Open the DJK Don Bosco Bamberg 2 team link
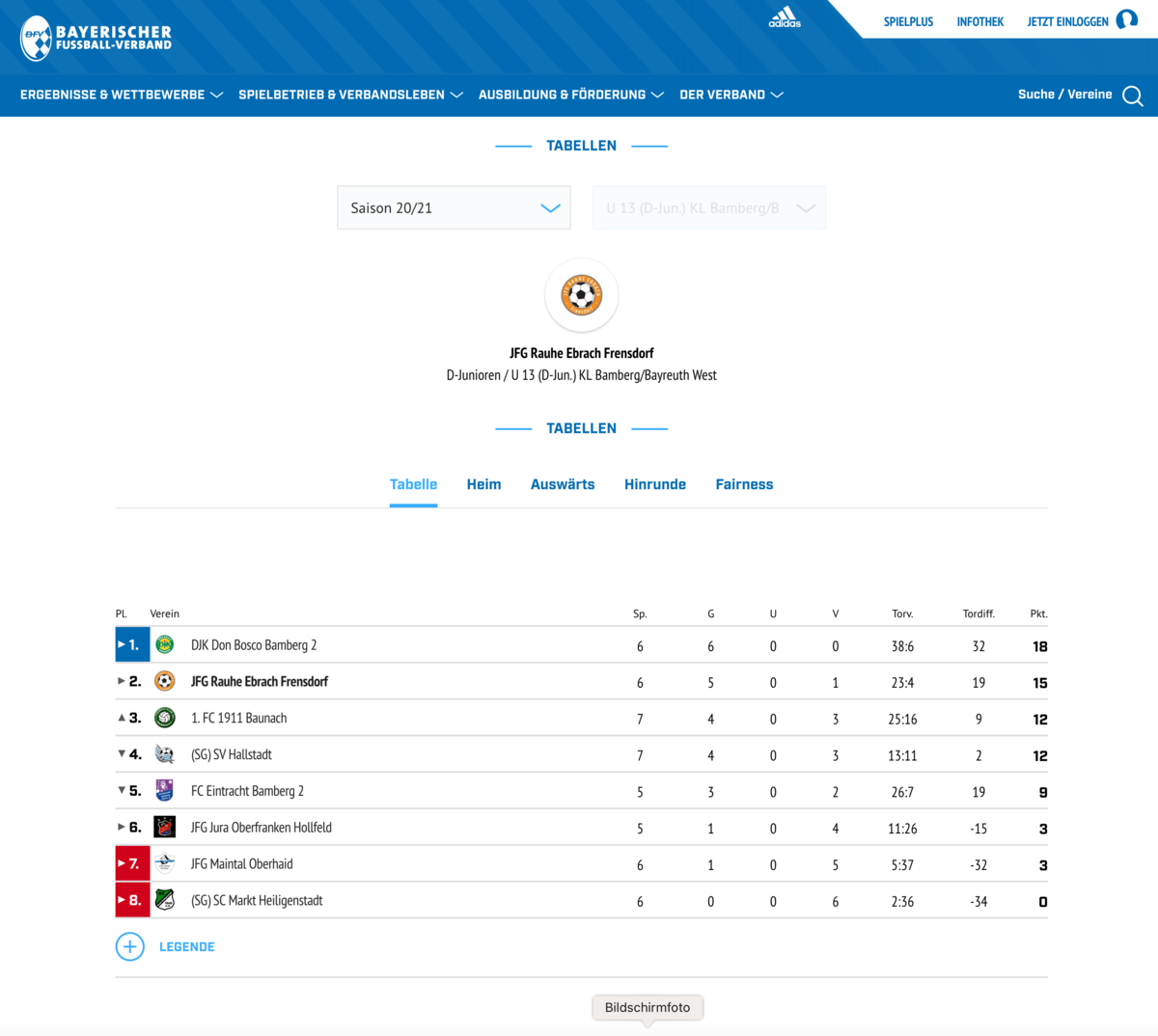Screen dimensions: 1158x1036 pos(254,645)
